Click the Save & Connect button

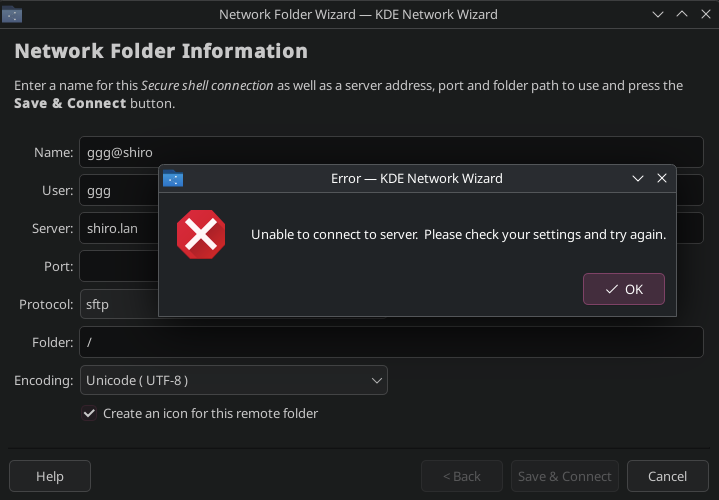(564, 476)
